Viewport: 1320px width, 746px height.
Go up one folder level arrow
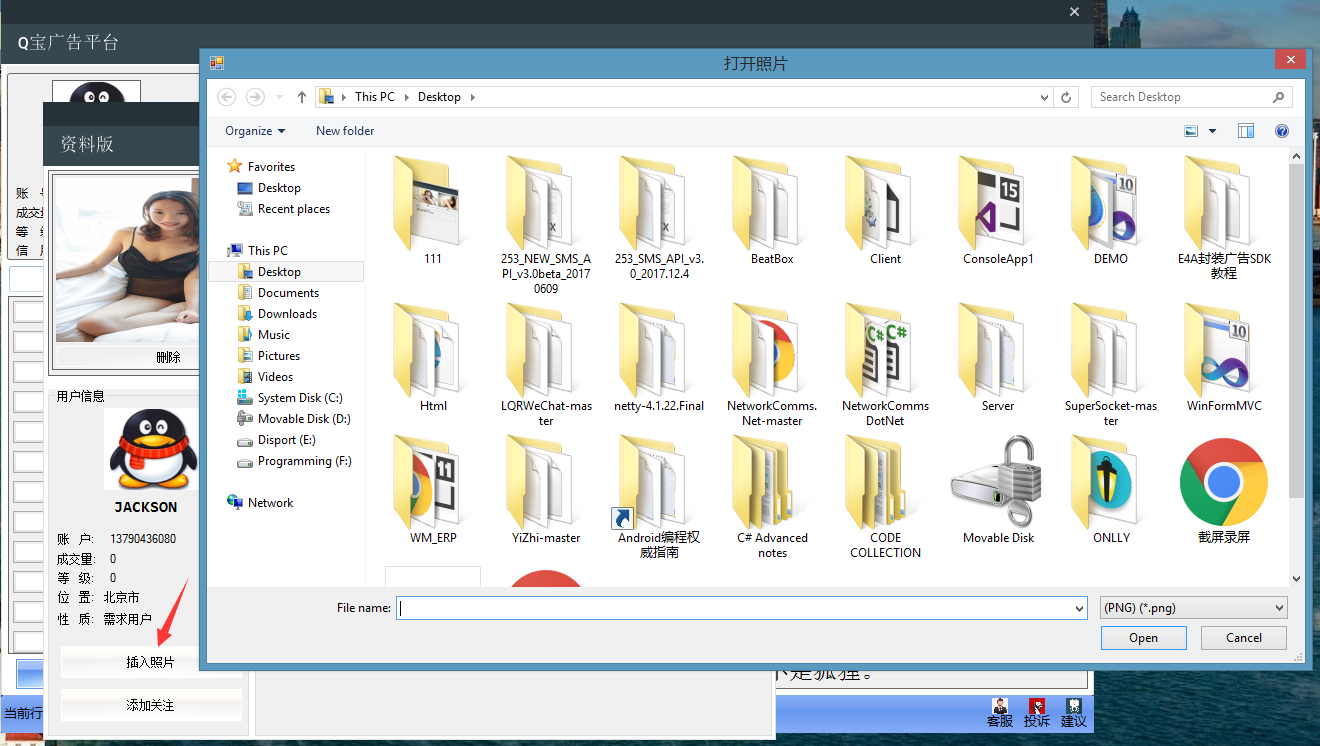coord(302,97)
